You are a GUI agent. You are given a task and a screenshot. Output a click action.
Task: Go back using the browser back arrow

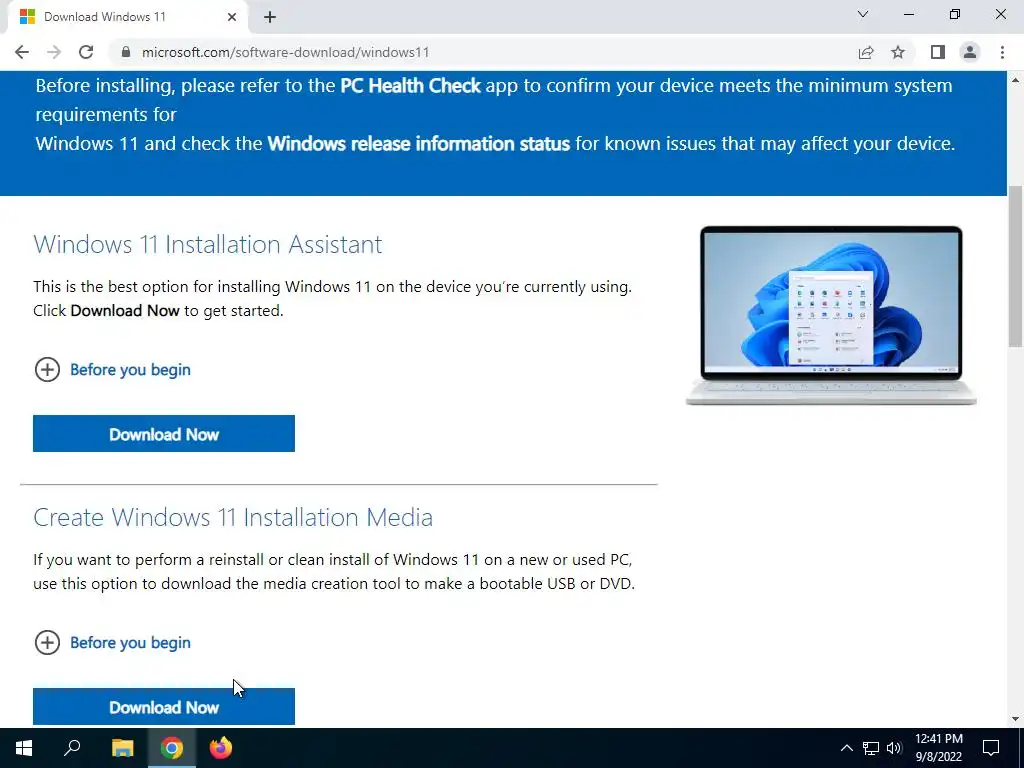click(22, 52)
